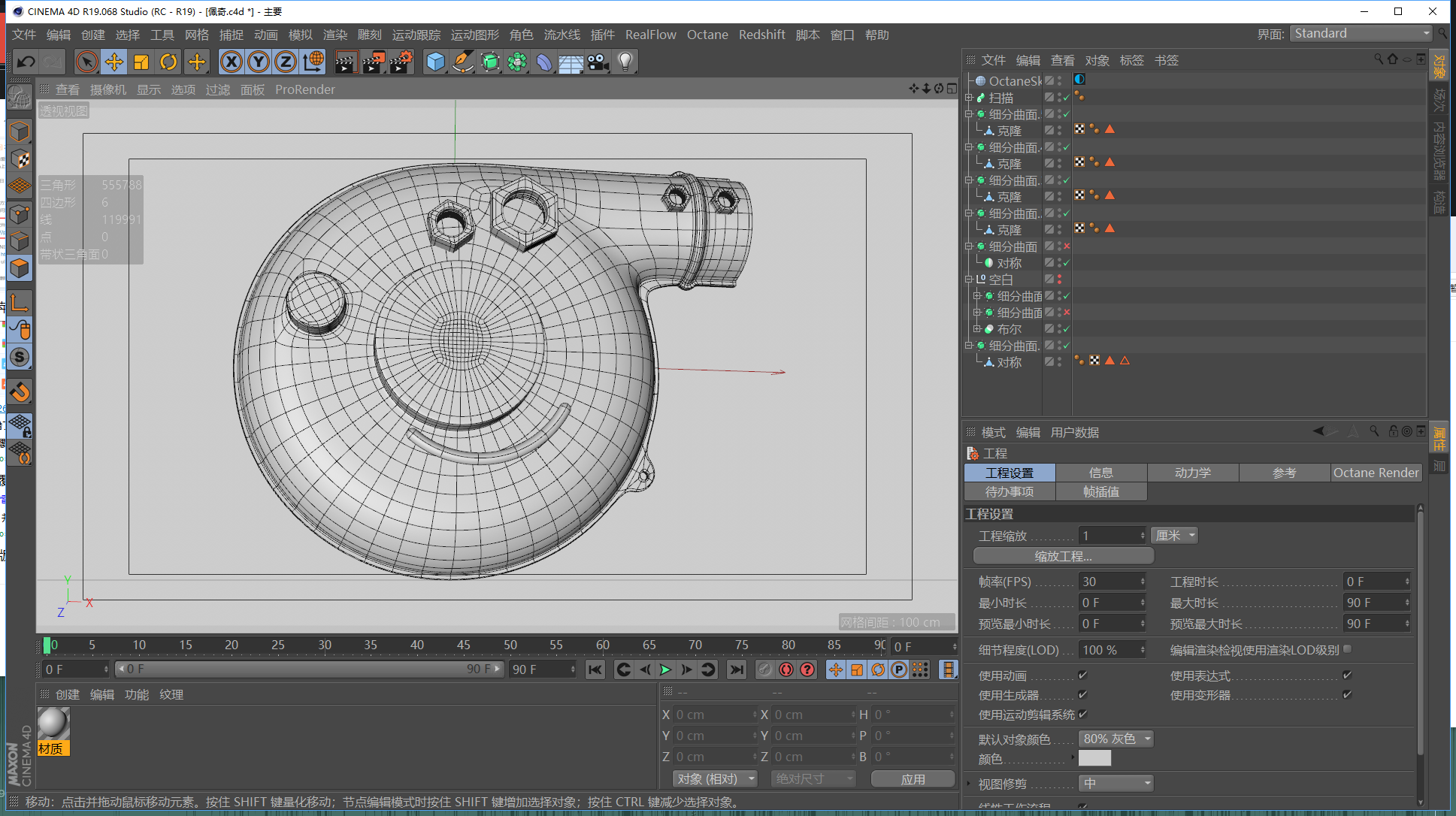Open the deformer objects icon
Viewport: 1456px width, 816px height.
click(x=544, y=62)
